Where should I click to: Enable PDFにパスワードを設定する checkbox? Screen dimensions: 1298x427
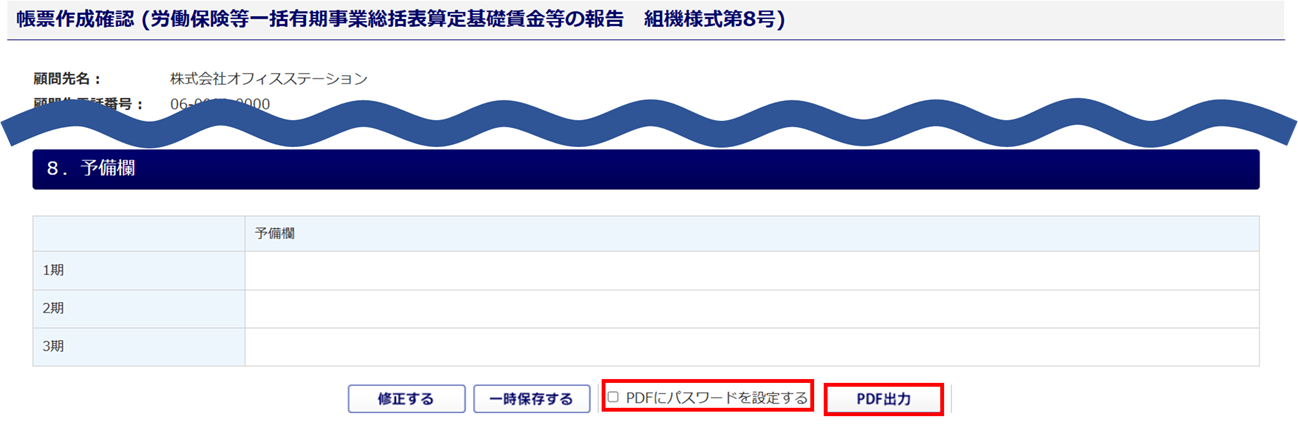pyautogui.click(x=613, y=398)
